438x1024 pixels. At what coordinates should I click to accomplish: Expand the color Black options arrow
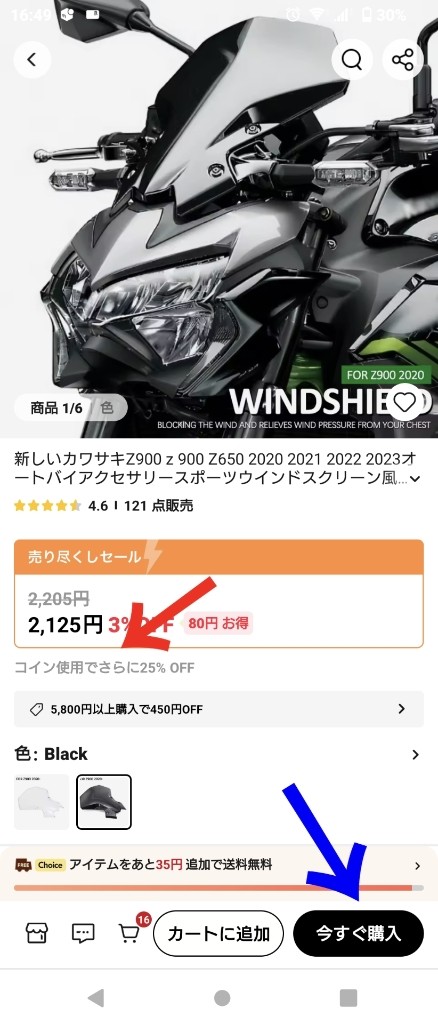pos(415,754)
